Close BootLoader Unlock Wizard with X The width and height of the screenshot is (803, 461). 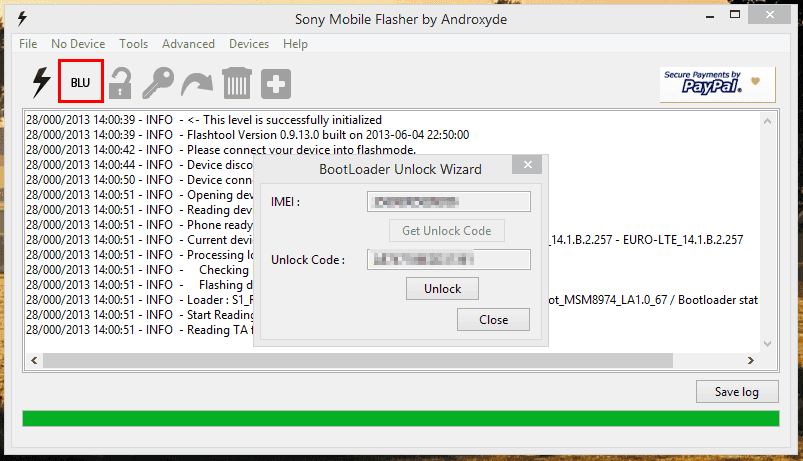pos(527,164)
